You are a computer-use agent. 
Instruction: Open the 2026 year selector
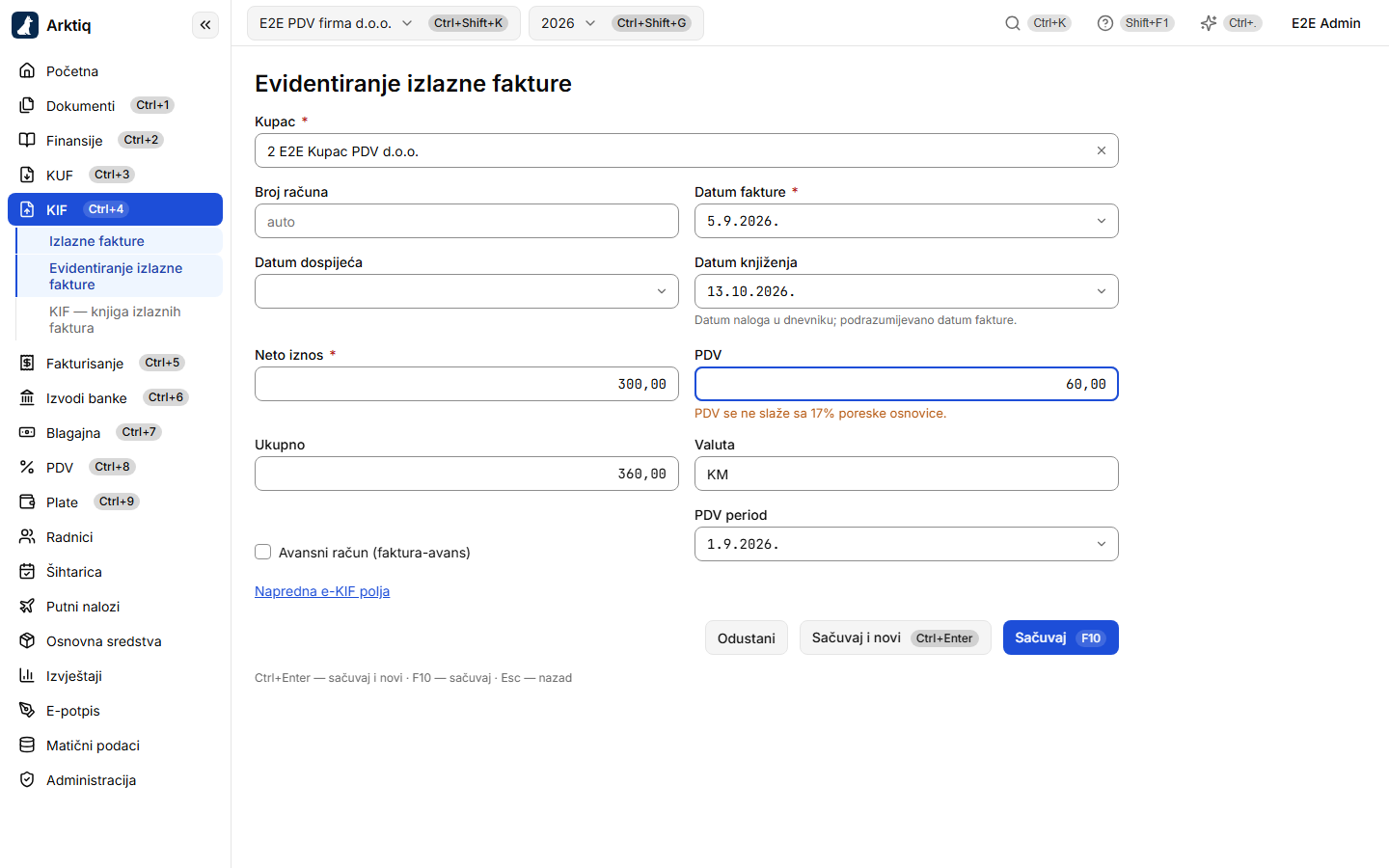pos(616,23)
